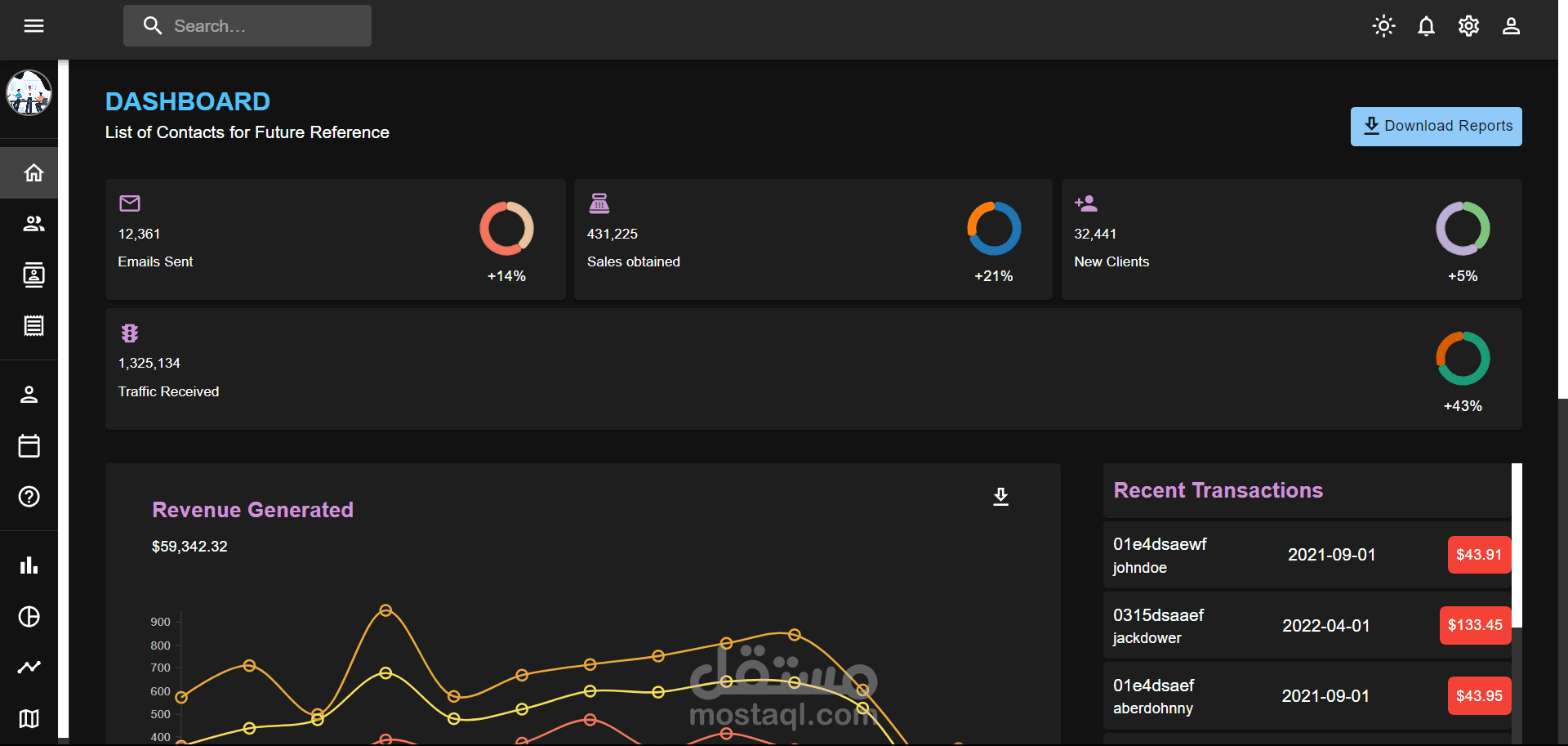1568x746 pixels.
Task: Open the notifications bell
Action: click(x=1426, y=26)
